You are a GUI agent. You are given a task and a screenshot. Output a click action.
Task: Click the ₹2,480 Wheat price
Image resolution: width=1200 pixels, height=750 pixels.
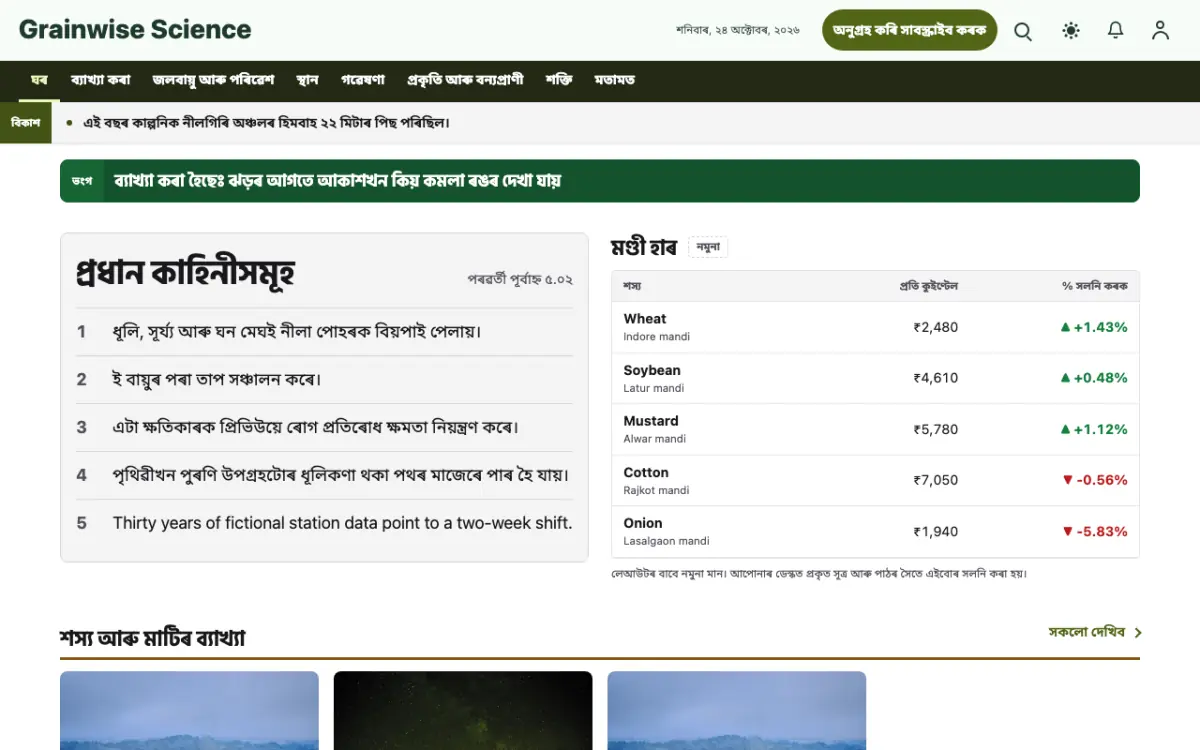[936, 327]
